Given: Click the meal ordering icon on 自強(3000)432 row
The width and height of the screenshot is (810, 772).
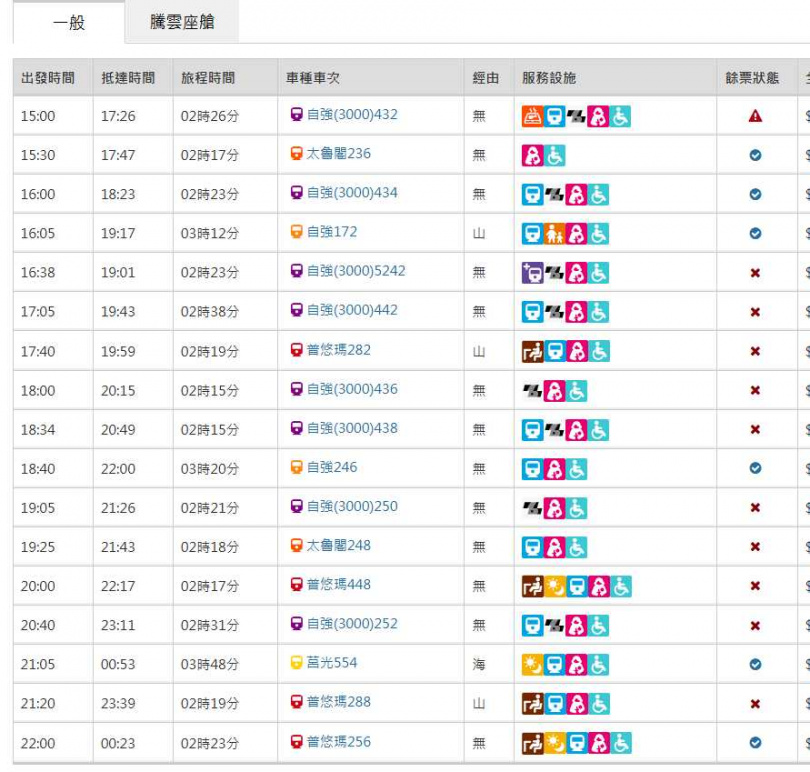Looking at the screenshot, I should tap(531, 115).
